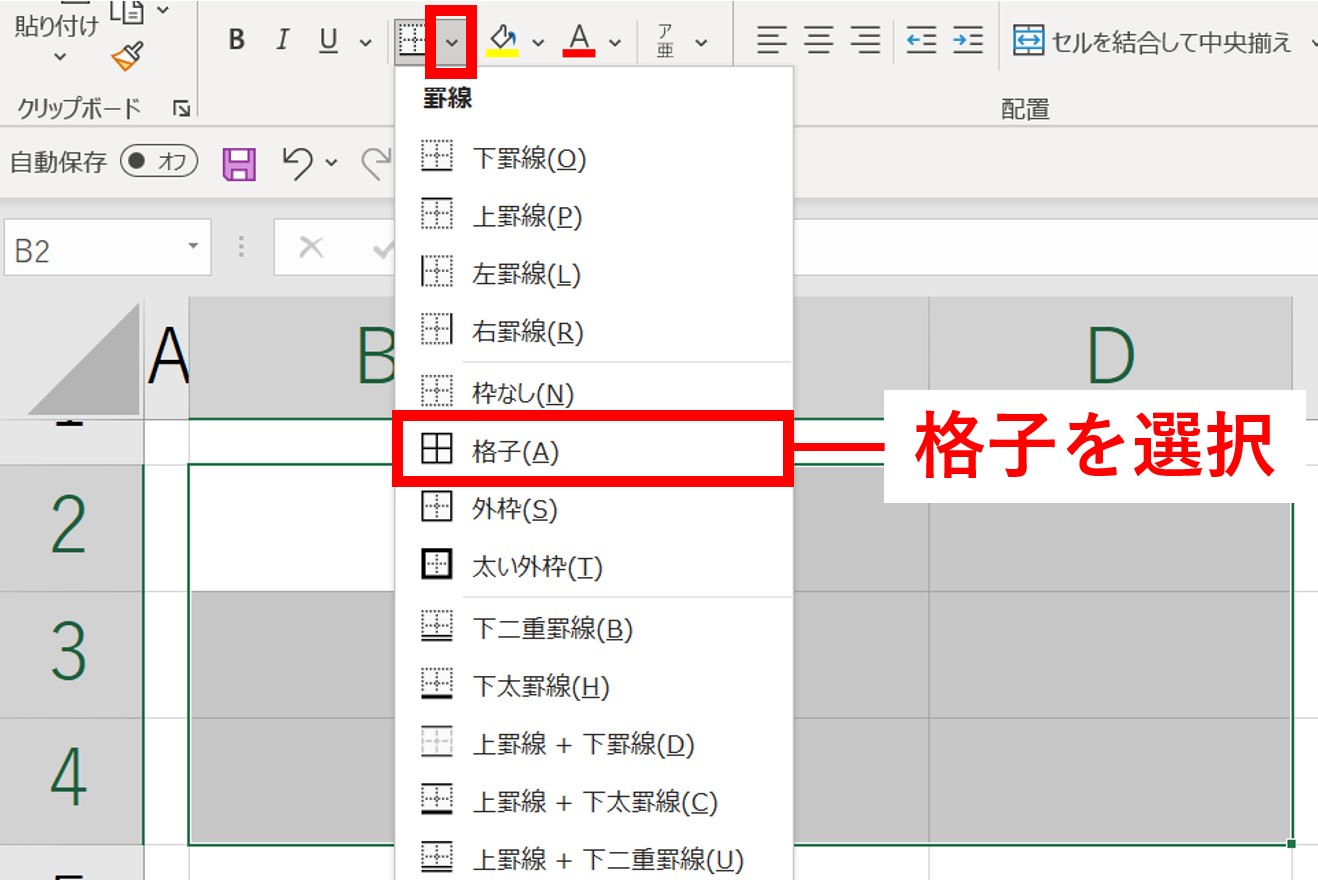
Task: Increase the indent
Action: [x=967, y=40]
